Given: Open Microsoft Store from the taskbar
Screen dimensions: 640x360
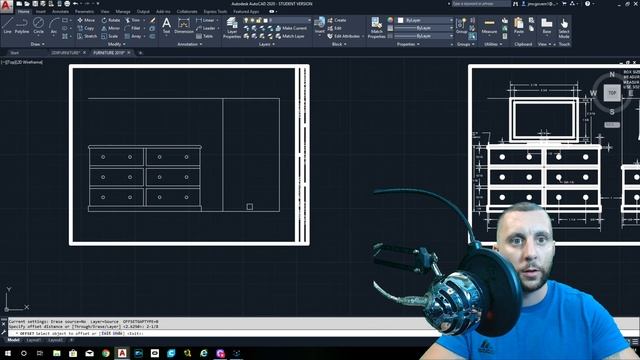Looking at the screenshot, I should point(73,353).
